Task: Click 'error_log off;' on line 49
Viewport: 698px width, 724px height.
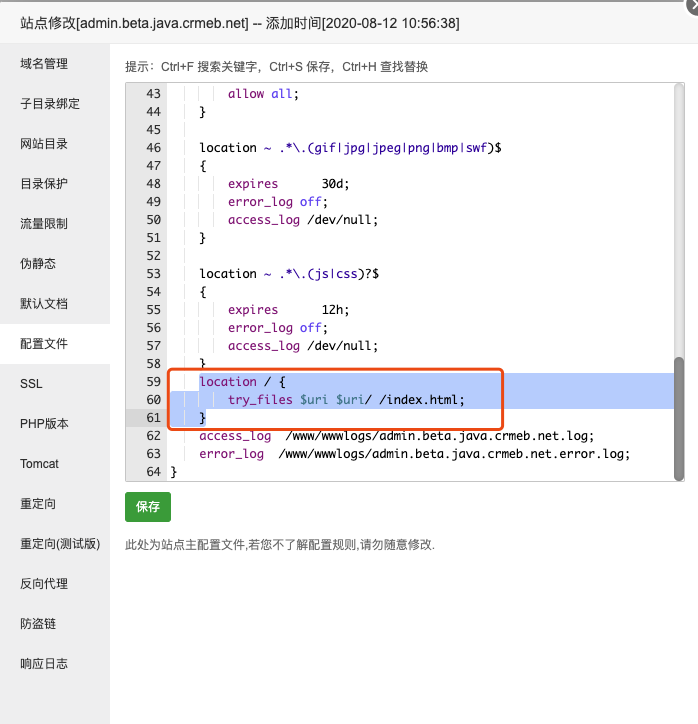Action: coord(277,202)
